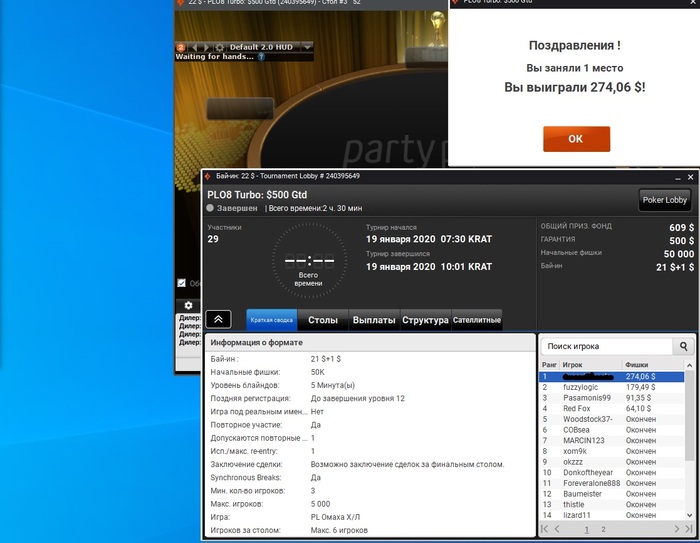Viewport: 700px width, 543px height.
Task: Select player Foreveralone888 row
Action: 612,484
